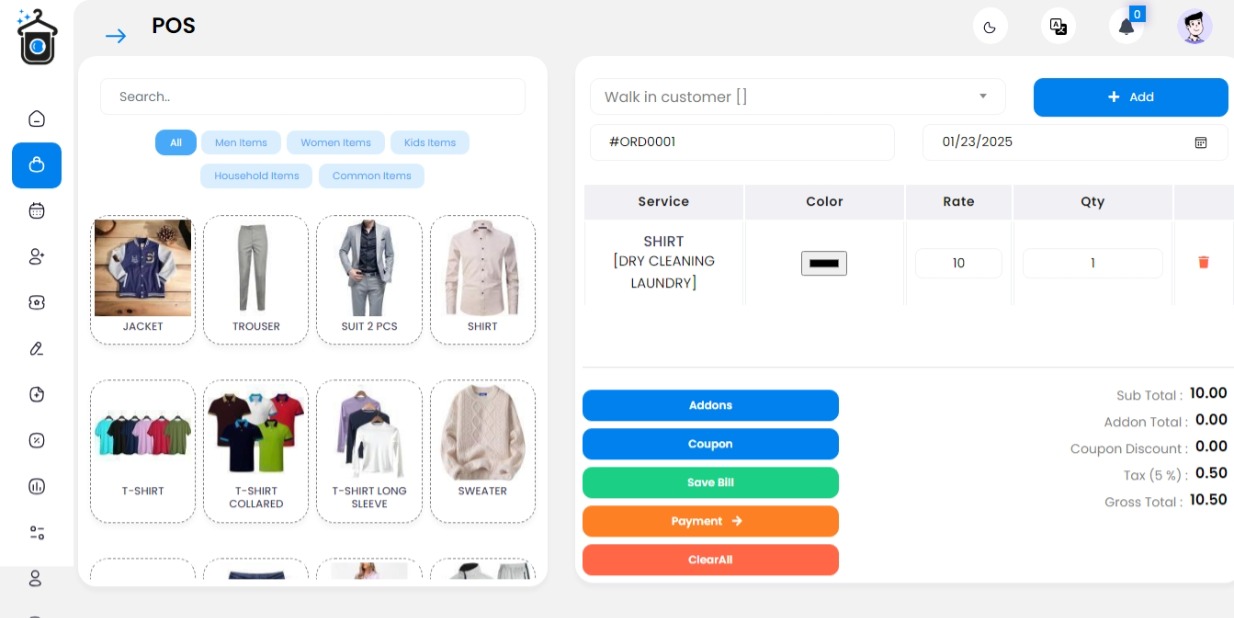
Task: Open the add customer sidebar icon
Action: coord(37,257)
